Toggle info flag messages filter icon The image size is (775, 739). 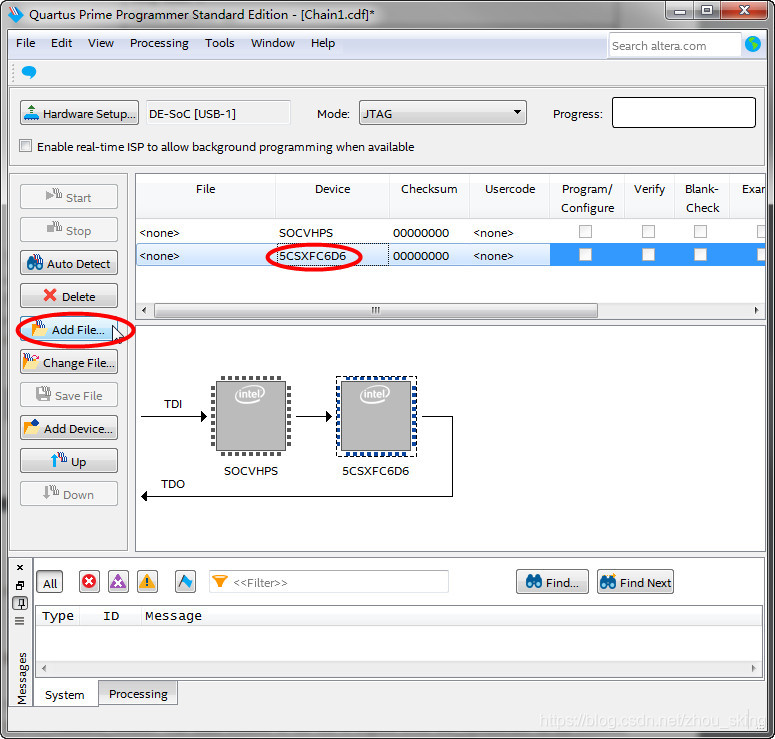tap(185, 582)
